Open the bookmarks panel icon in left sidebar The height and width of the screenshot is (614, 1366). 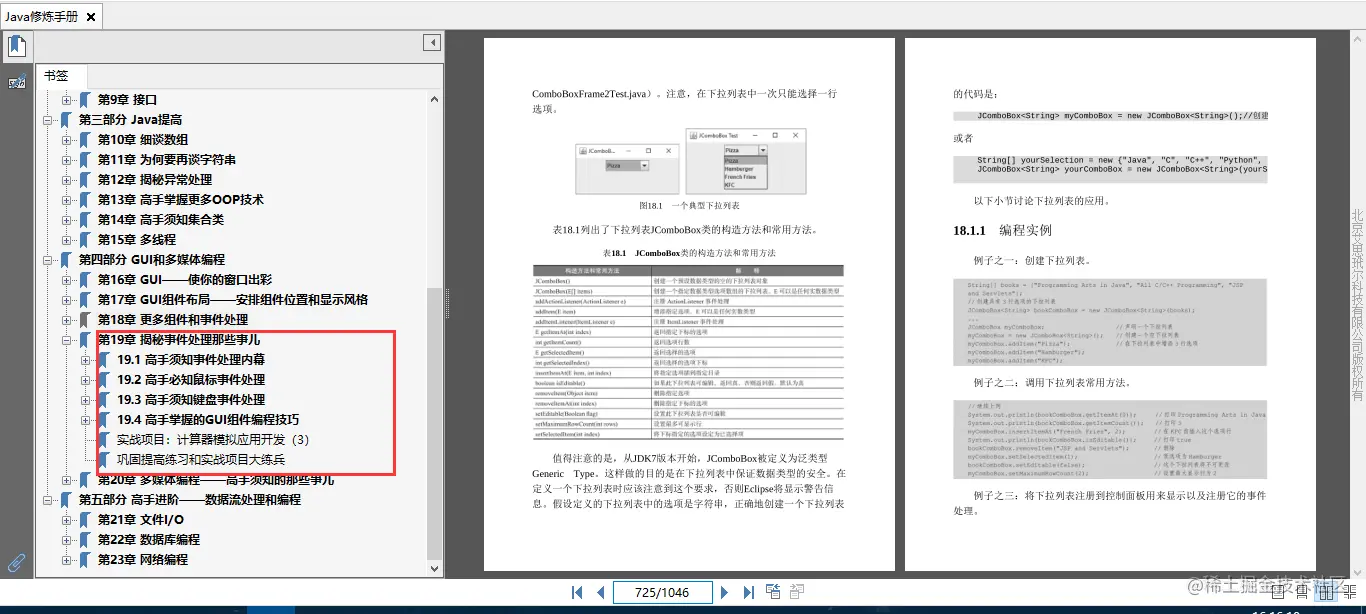click(16, 45)
